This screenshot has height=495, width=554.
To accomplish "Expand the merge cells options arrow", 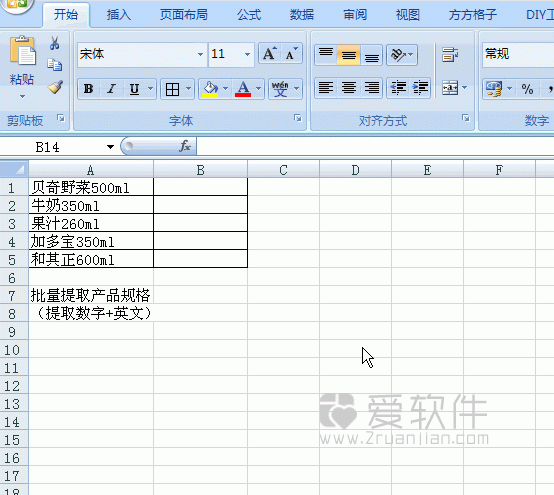I will pyautogui.click(x=465, y=88).
